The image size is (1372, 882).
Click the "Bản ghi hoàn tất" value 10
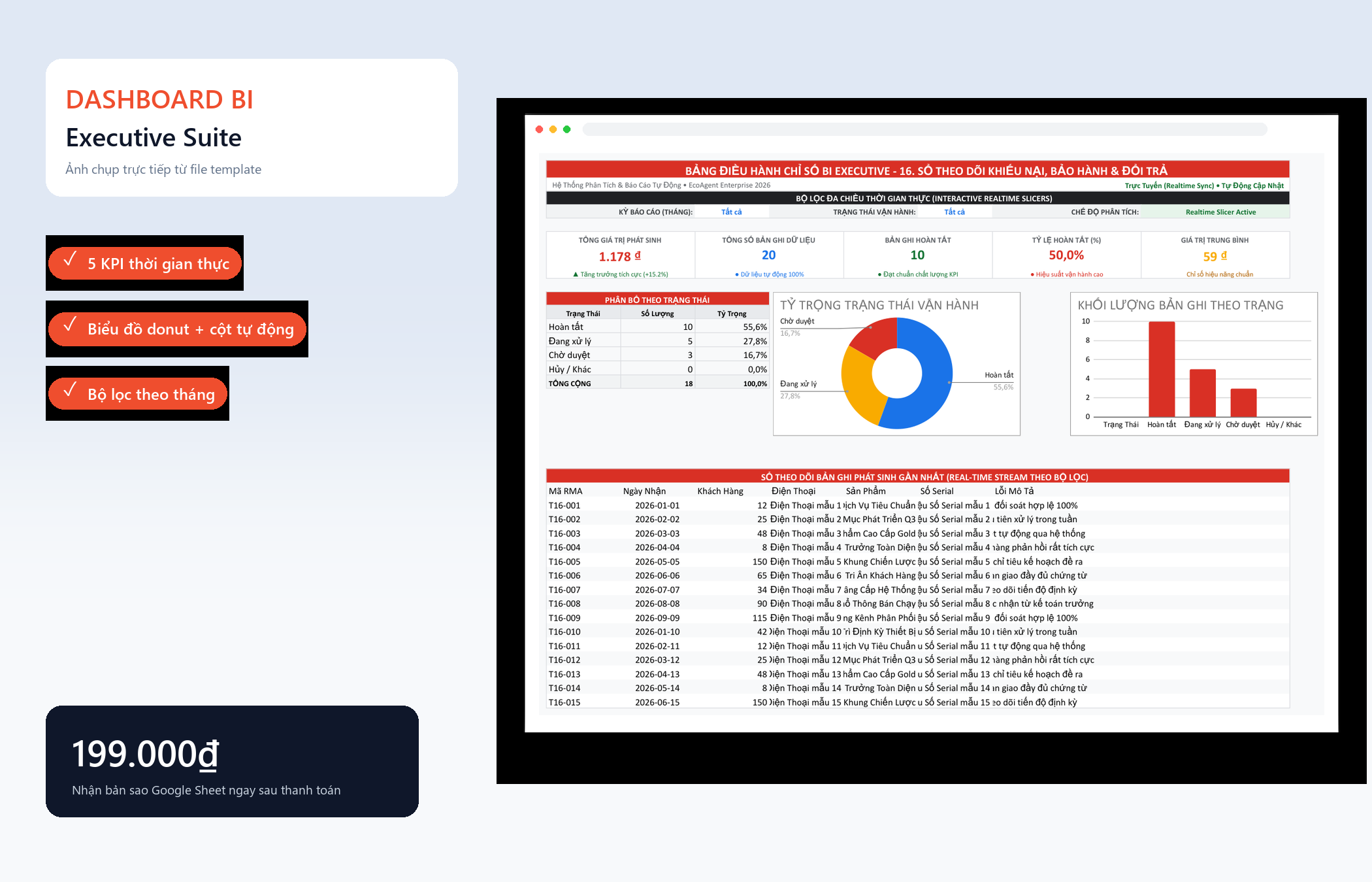(x=917, y=255)
